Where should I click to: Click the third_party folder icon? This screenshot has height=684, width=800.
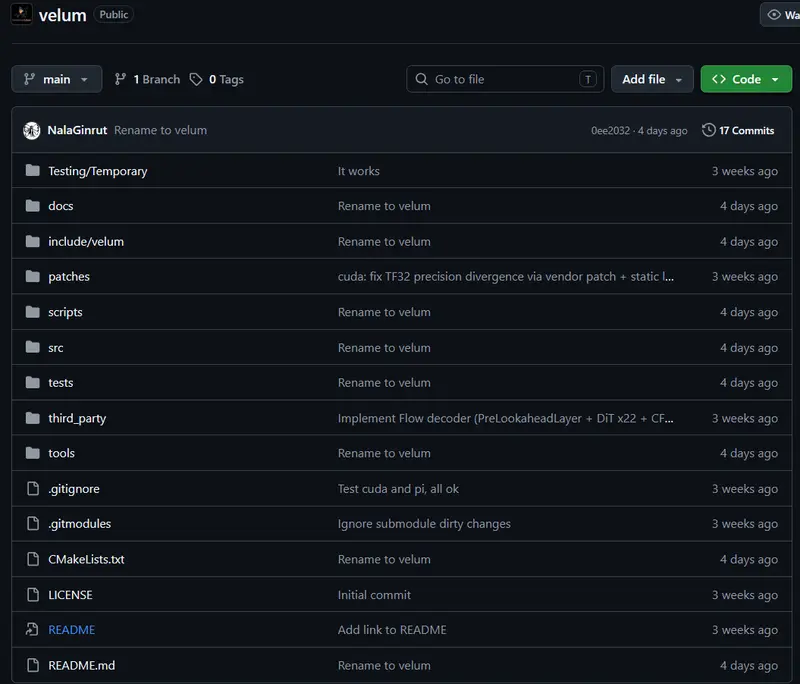(x=33, y=418)
